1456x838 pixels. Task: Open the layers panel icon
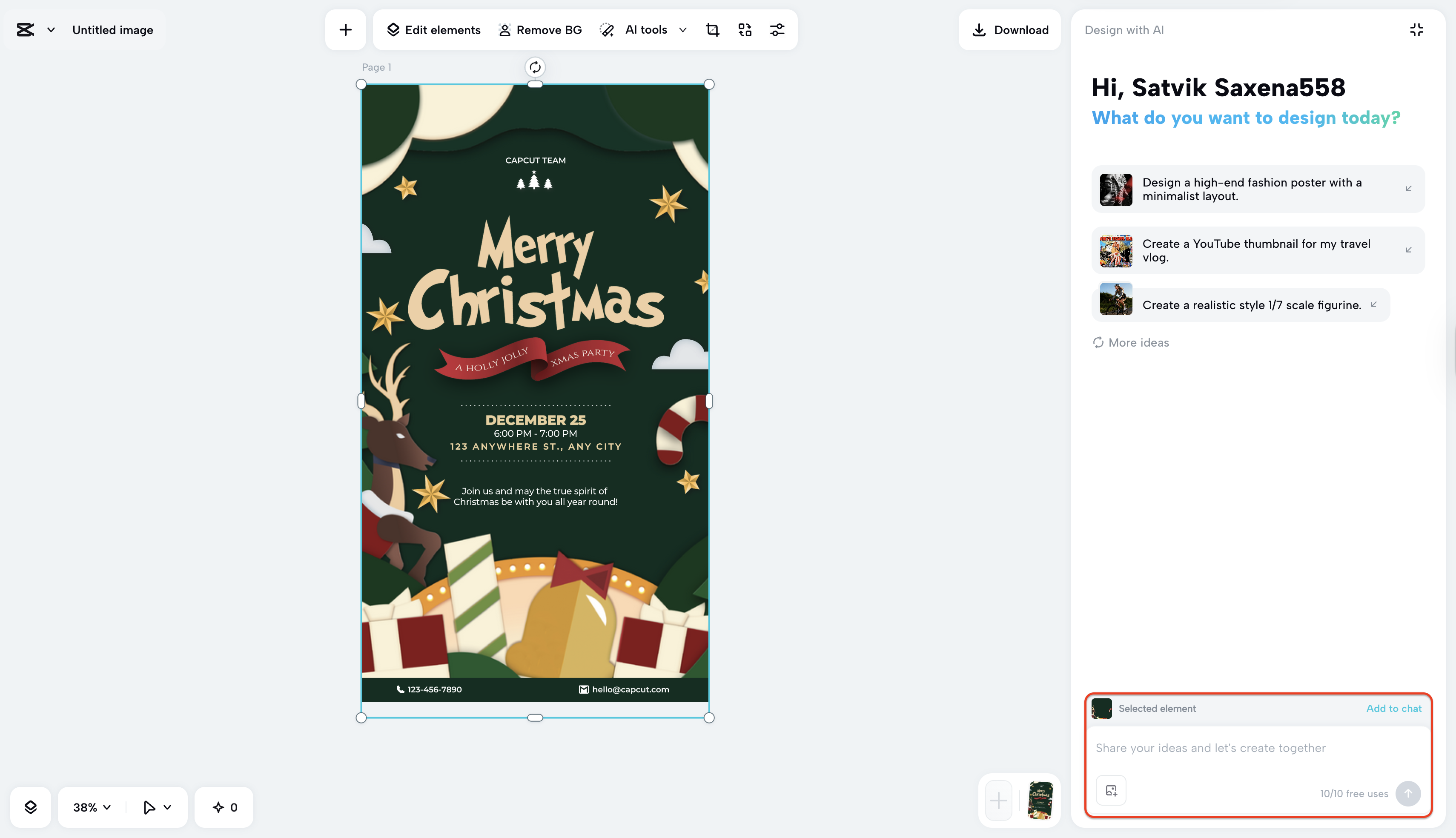31,807
